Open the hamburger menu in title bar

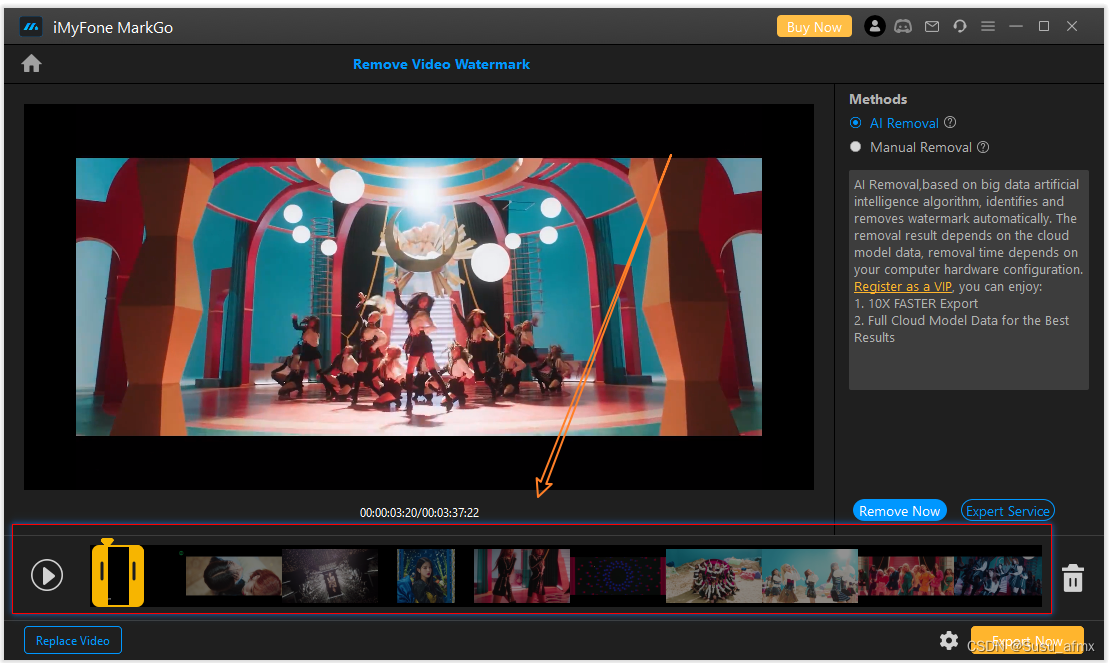[x=988, y=27]
